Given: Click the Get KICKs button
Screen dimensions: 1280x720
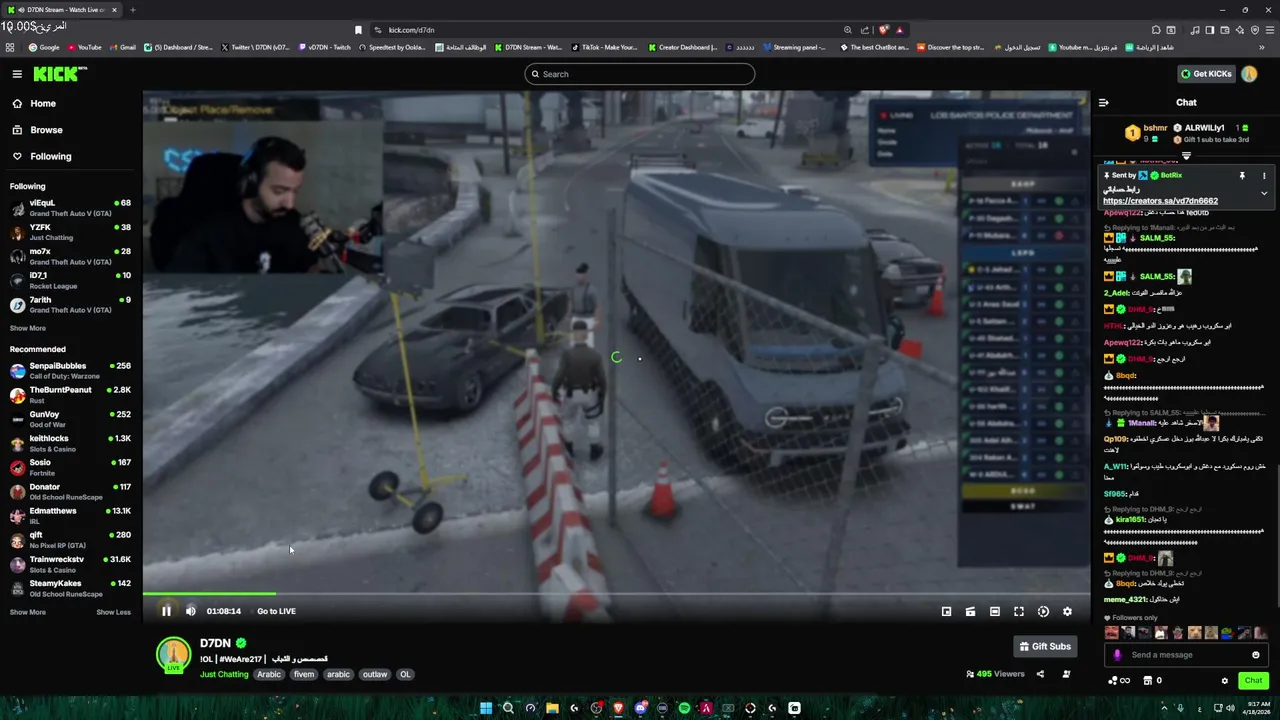Looking at the screenshot, I should click(1205, 74).
